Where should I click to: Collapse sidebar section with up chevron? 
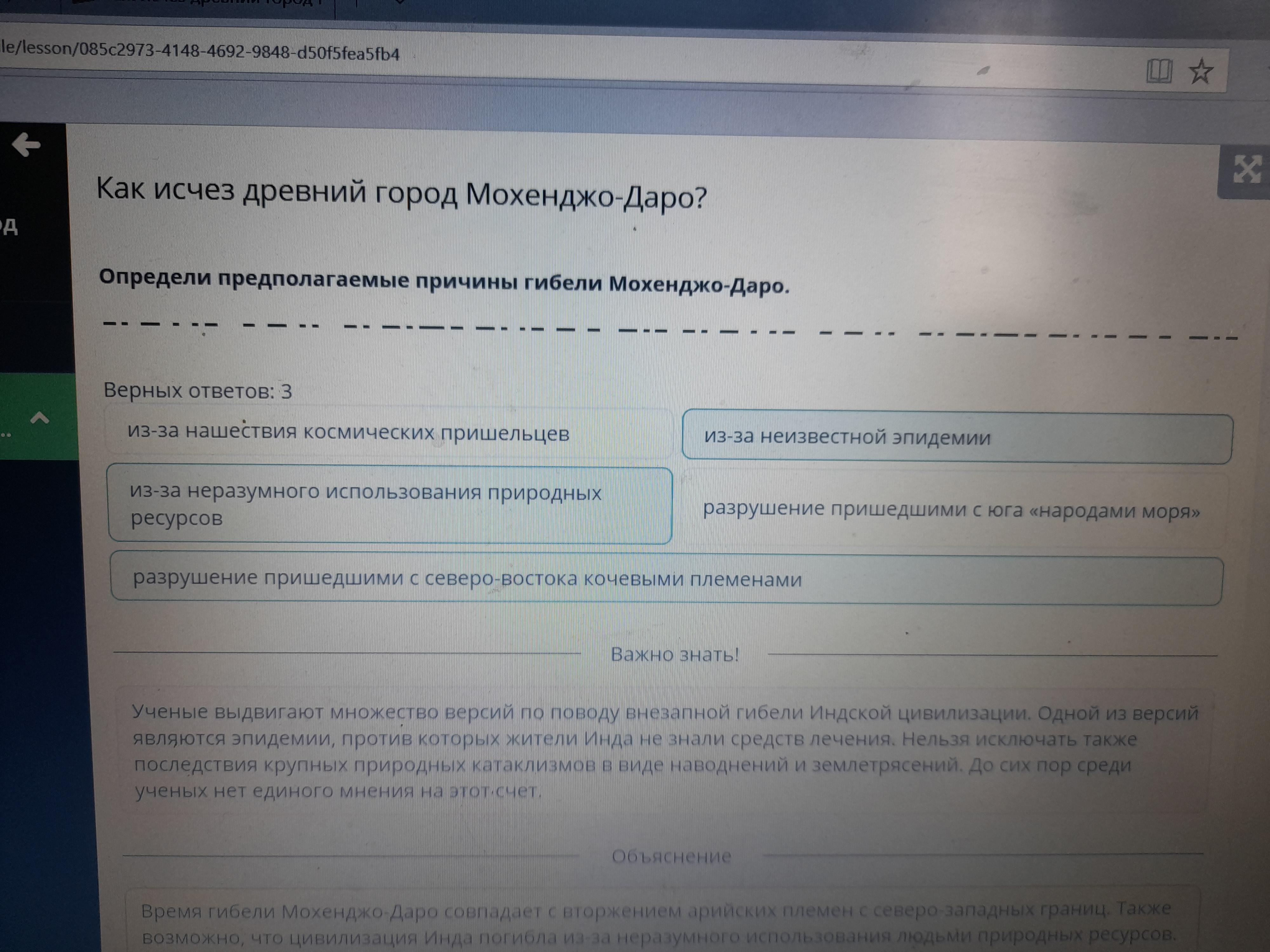click(x=39, y=418)
